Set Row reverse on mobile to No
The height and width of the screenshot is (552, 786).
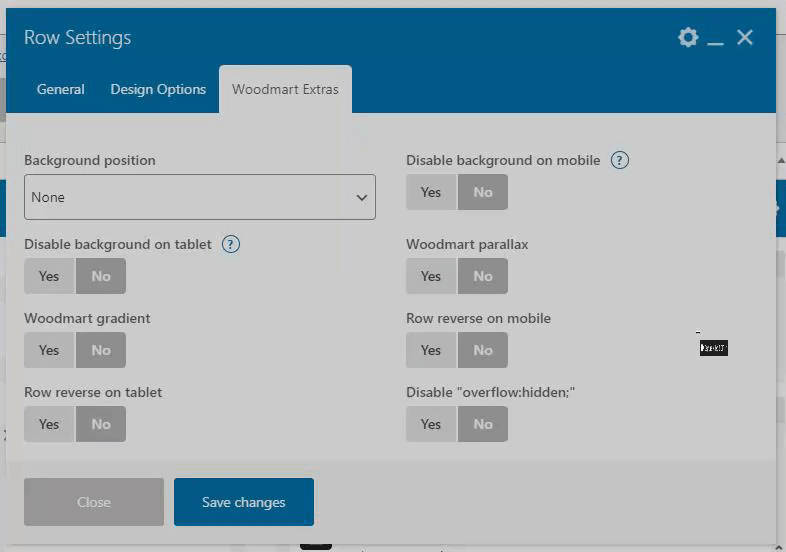(483, 350)
